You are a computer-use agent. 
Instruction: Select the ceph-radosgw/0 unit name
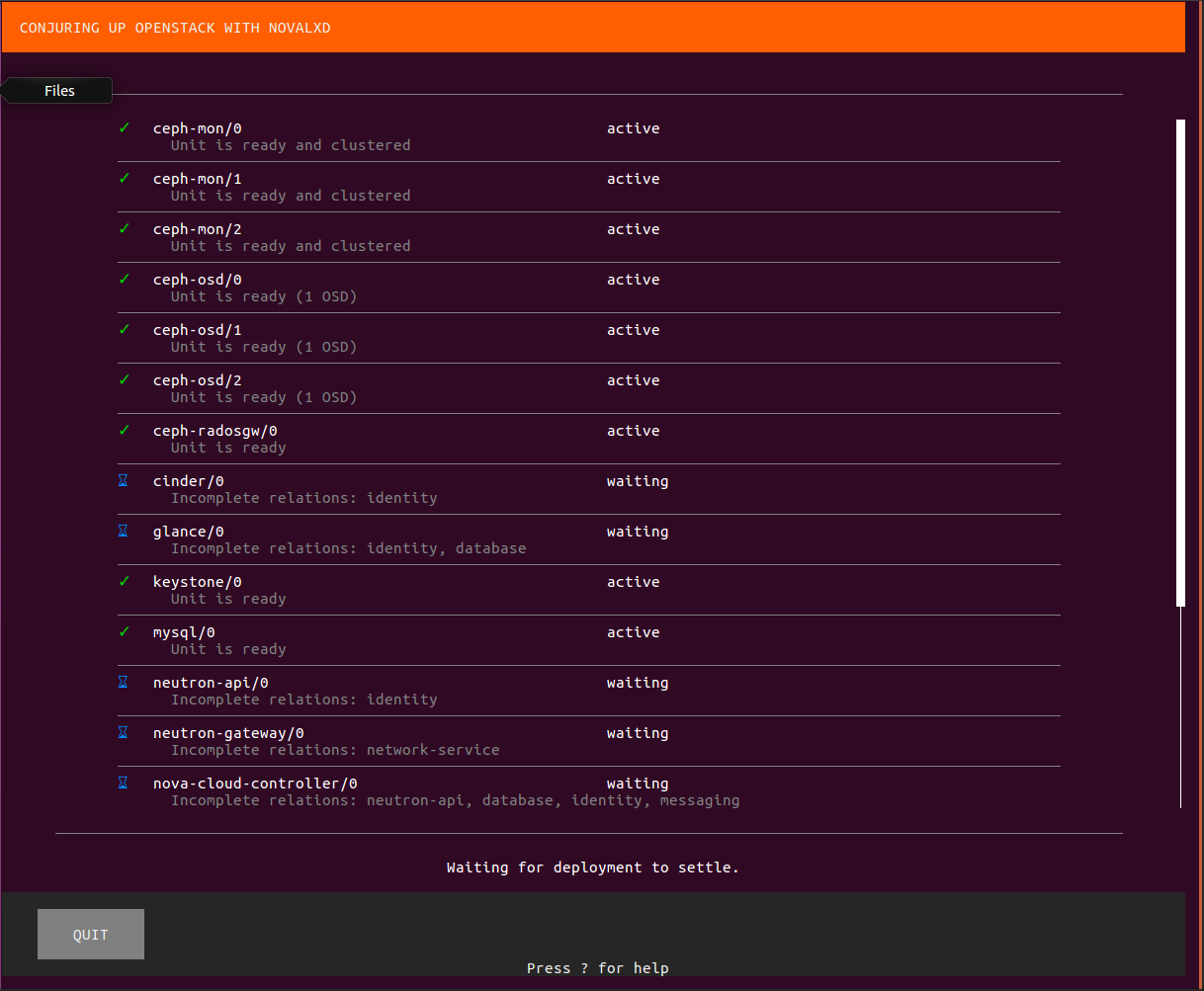[215, 431]
